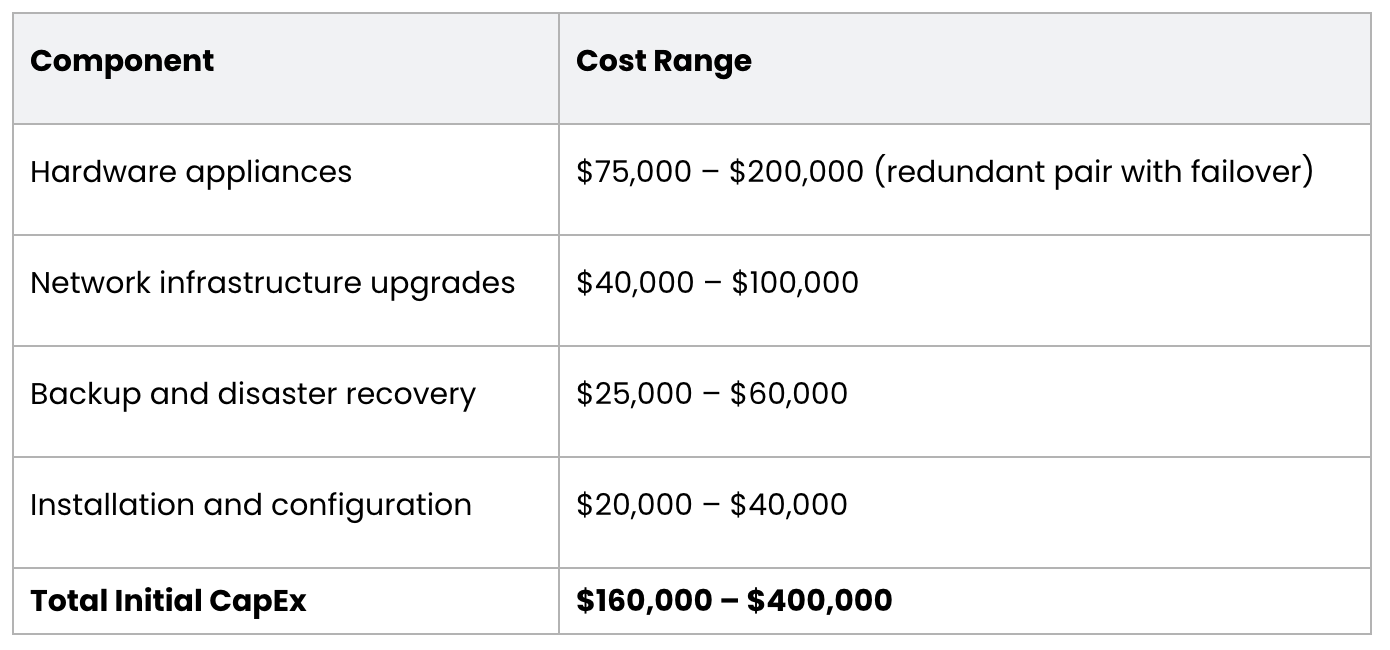Click the word failover in hardware row

click(x=1251, y=172)
